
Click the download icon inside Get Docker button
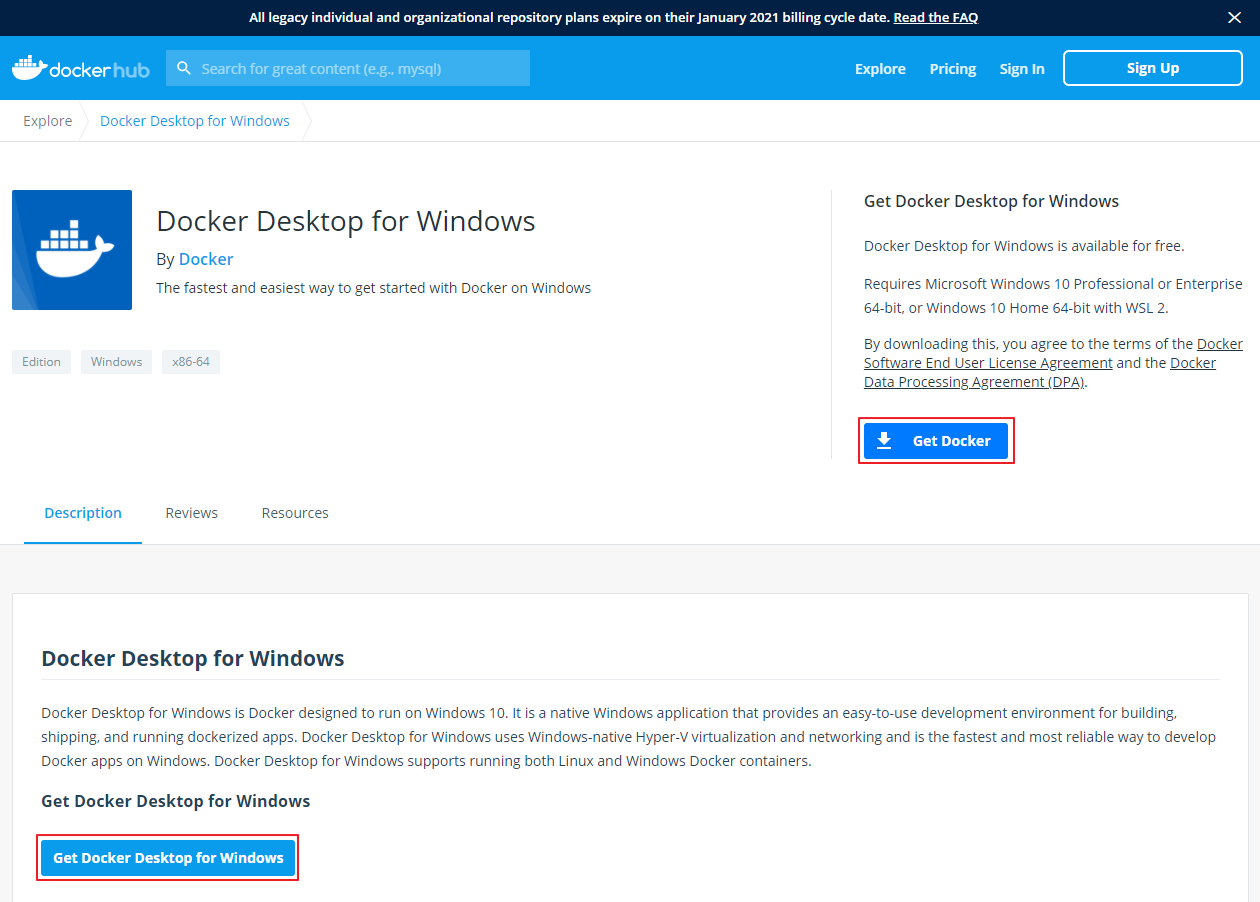click(886, 440)
